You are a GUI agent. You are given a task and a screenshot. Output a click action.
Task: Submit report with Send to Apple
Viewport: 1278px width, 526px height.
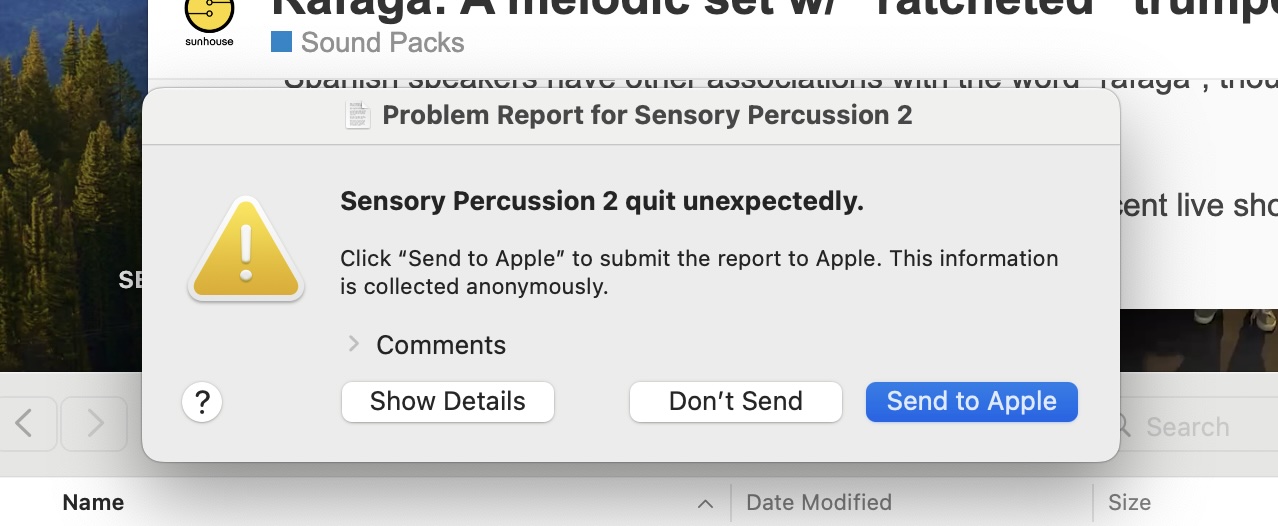tap(971, 402)
